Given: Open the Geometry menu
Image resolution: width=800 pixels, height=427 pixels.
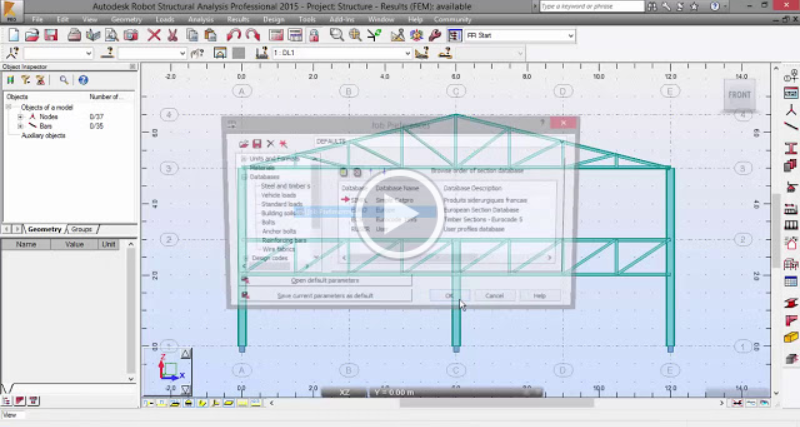Looking at the screenshot, I should coord(126,19).
